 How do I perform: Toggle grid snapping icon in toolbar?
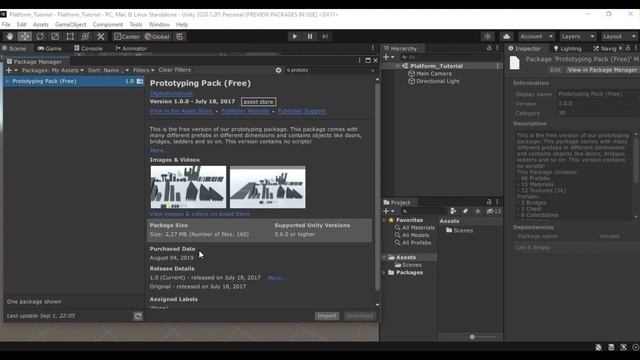(x=180, y=36)
